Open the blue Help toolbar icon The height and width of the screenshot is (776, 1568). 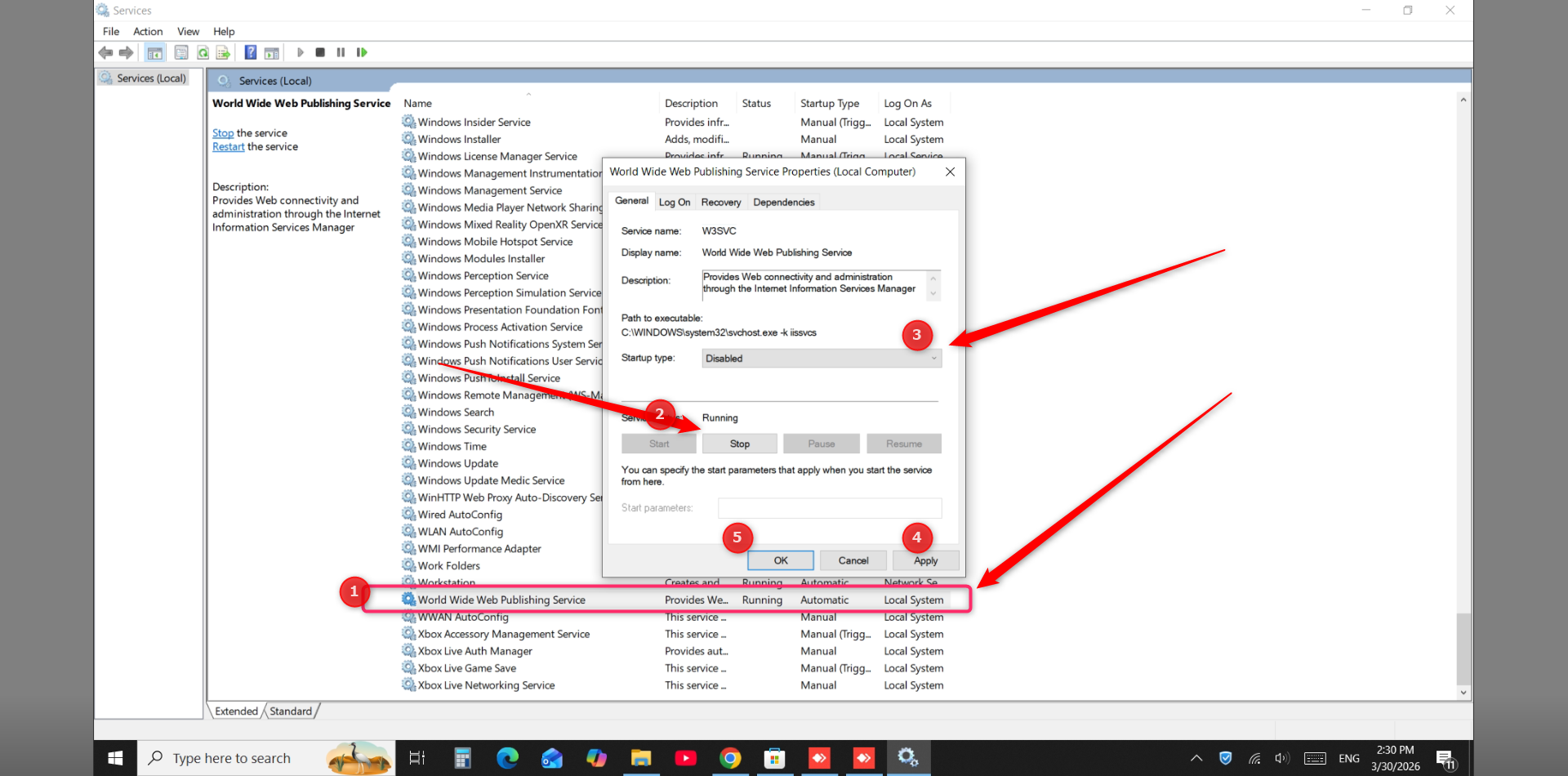(x=251, y=53)
